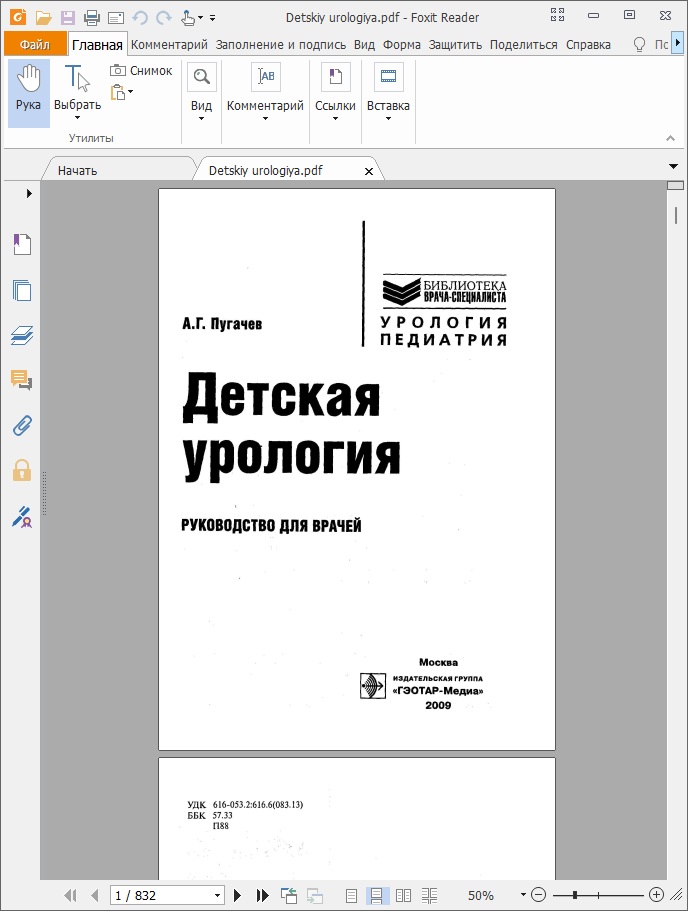Screen dimensions: 688x911
Task: Go to previous view
Action: point(288,895)
